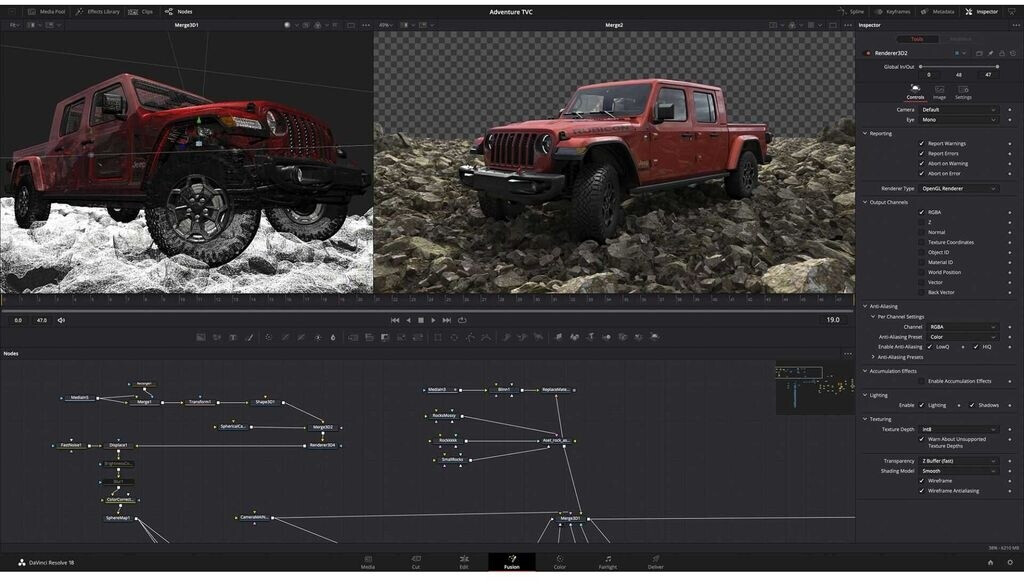
Task: Switch to Media page
Action: (x=368, y=562)
